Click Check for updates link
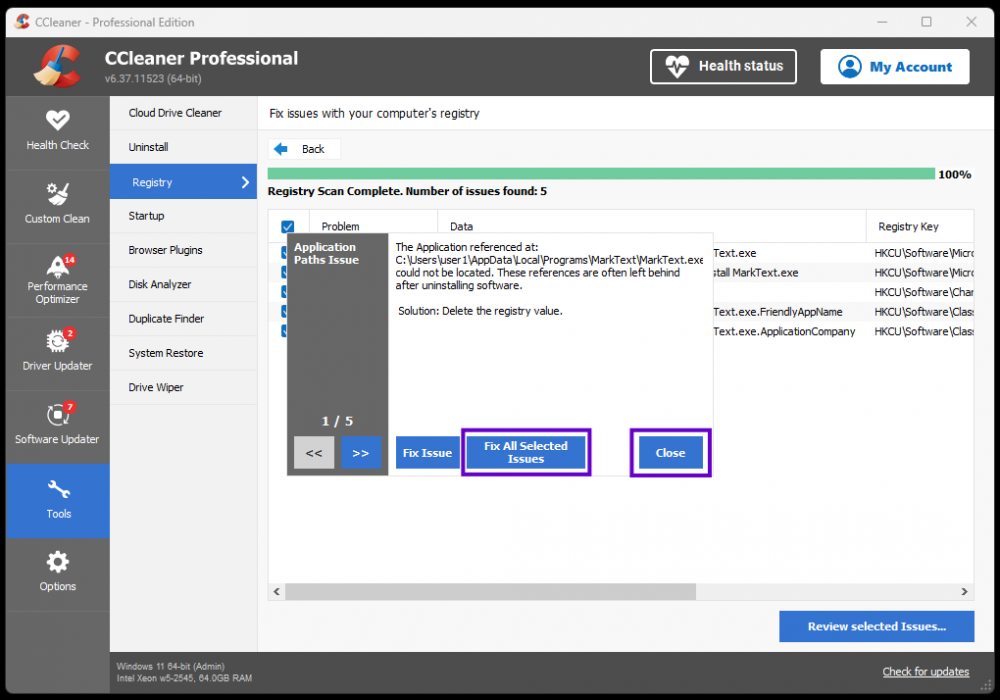This screenshot has height=700, width=1000. (925, 671)
